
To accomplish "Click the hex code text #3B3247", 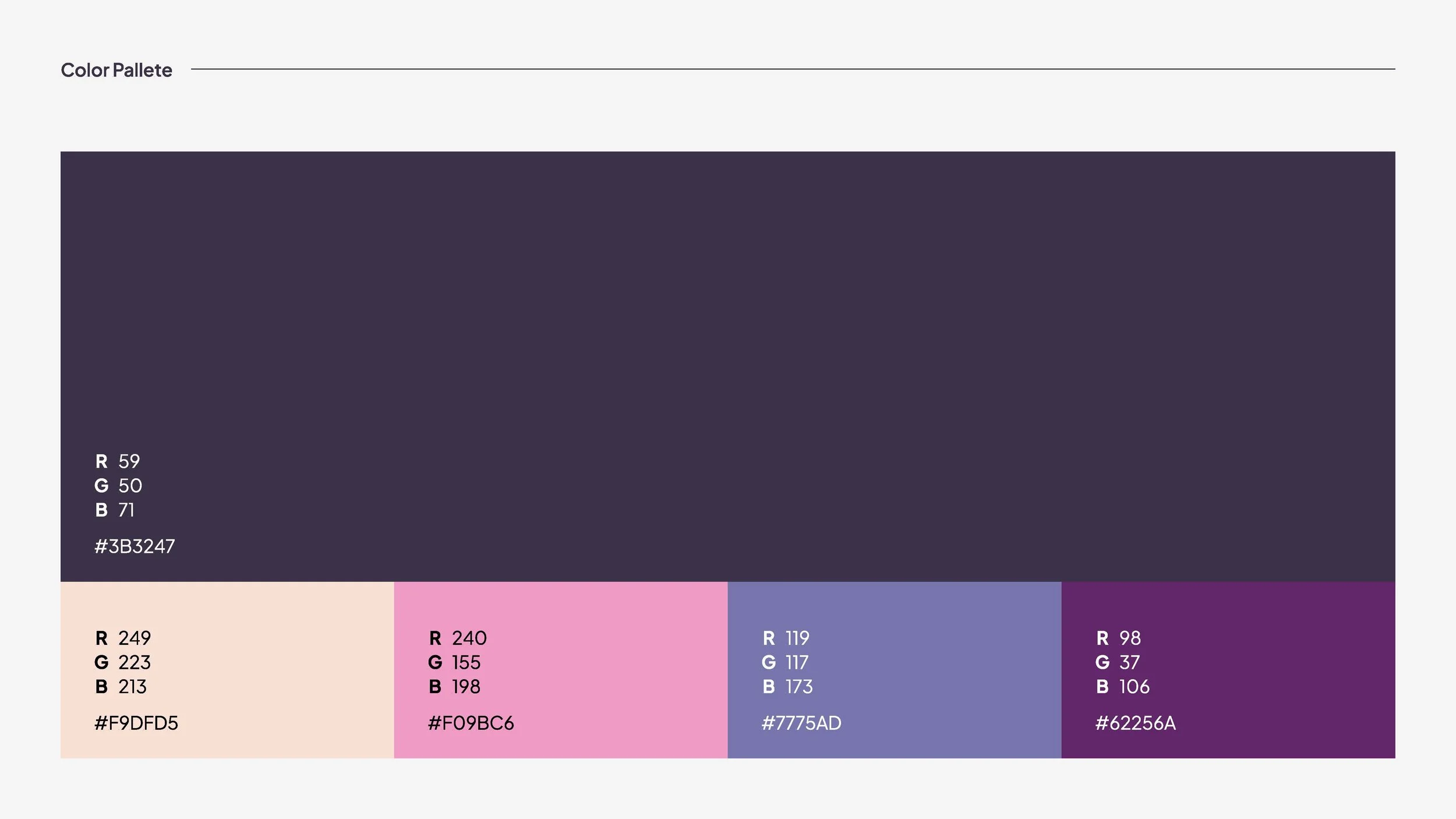I will pyautogui.click(x=135, y=546).
